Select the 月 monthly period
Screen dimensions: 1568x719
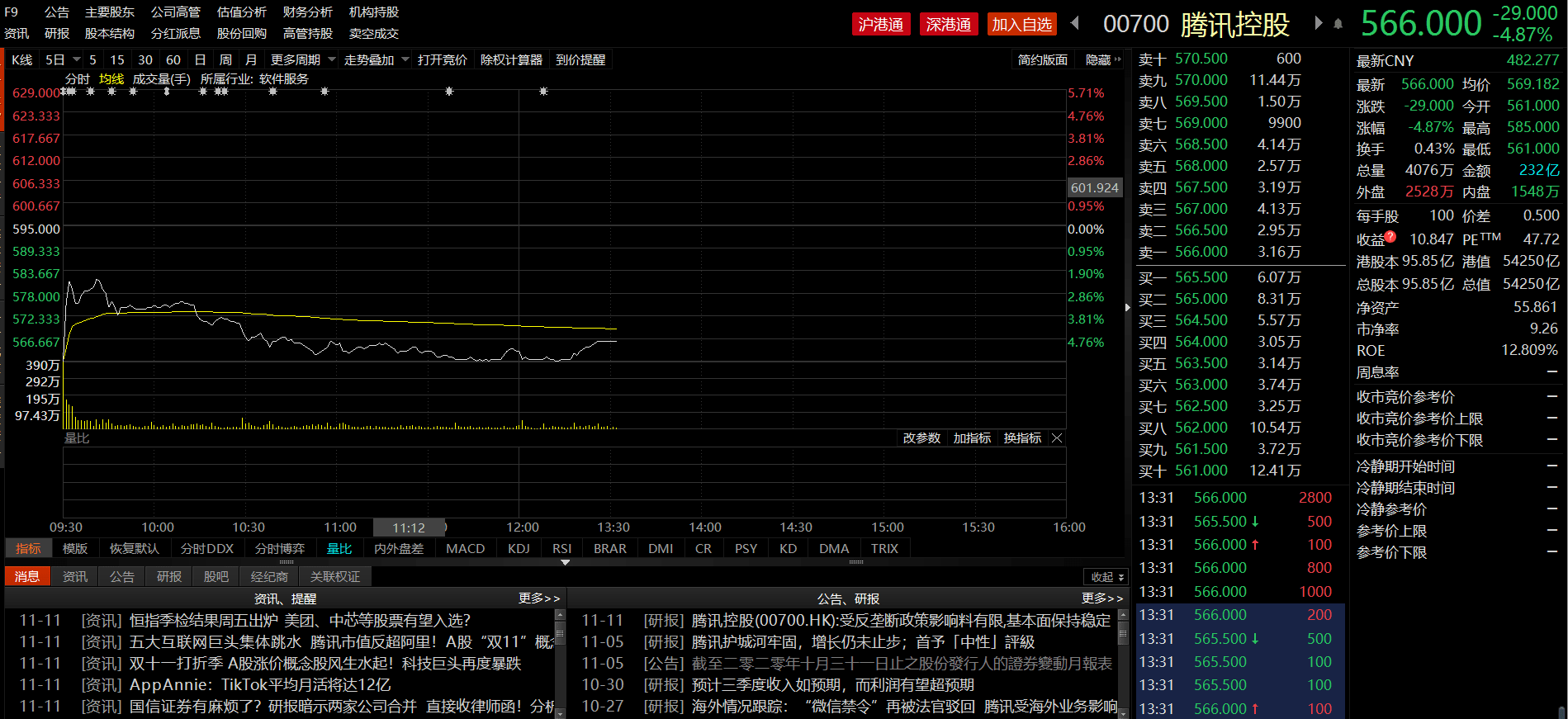tap(251, 59)
